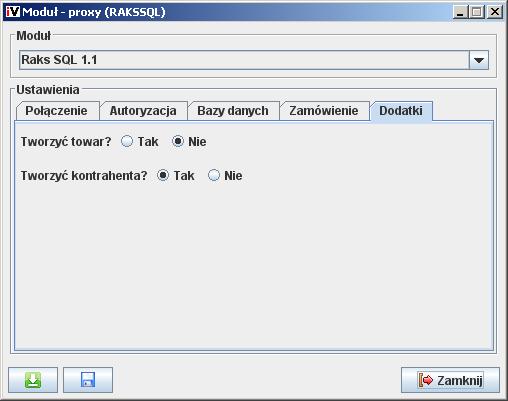Screen dimensions: 508x401
Task: Select the Zamówienie tab
Action: [324, 111]
